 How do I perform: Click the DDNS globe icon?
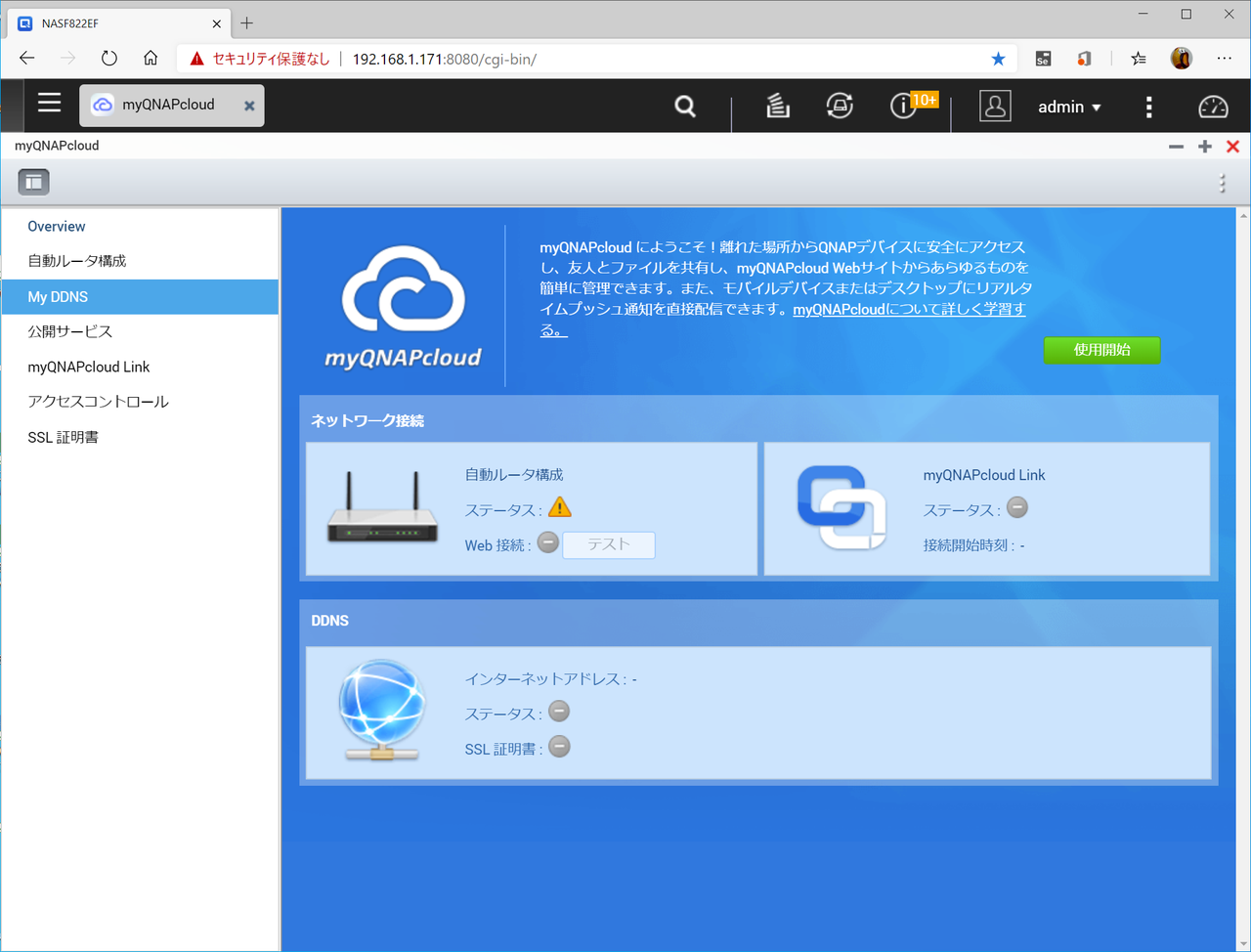pyautogui.click(x=381, y=711)
